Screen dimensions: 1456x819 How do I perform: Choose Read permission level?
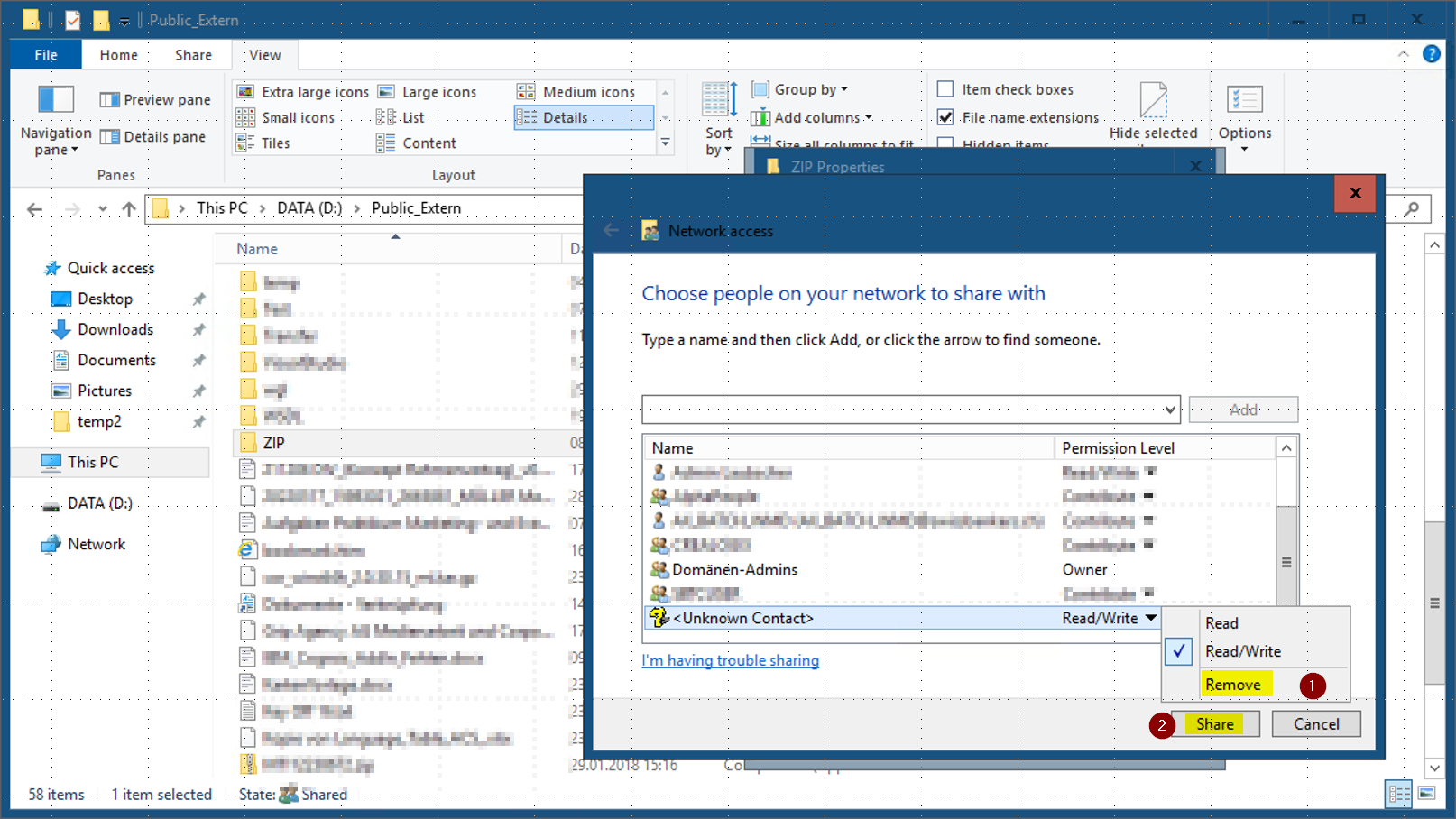1221,623
